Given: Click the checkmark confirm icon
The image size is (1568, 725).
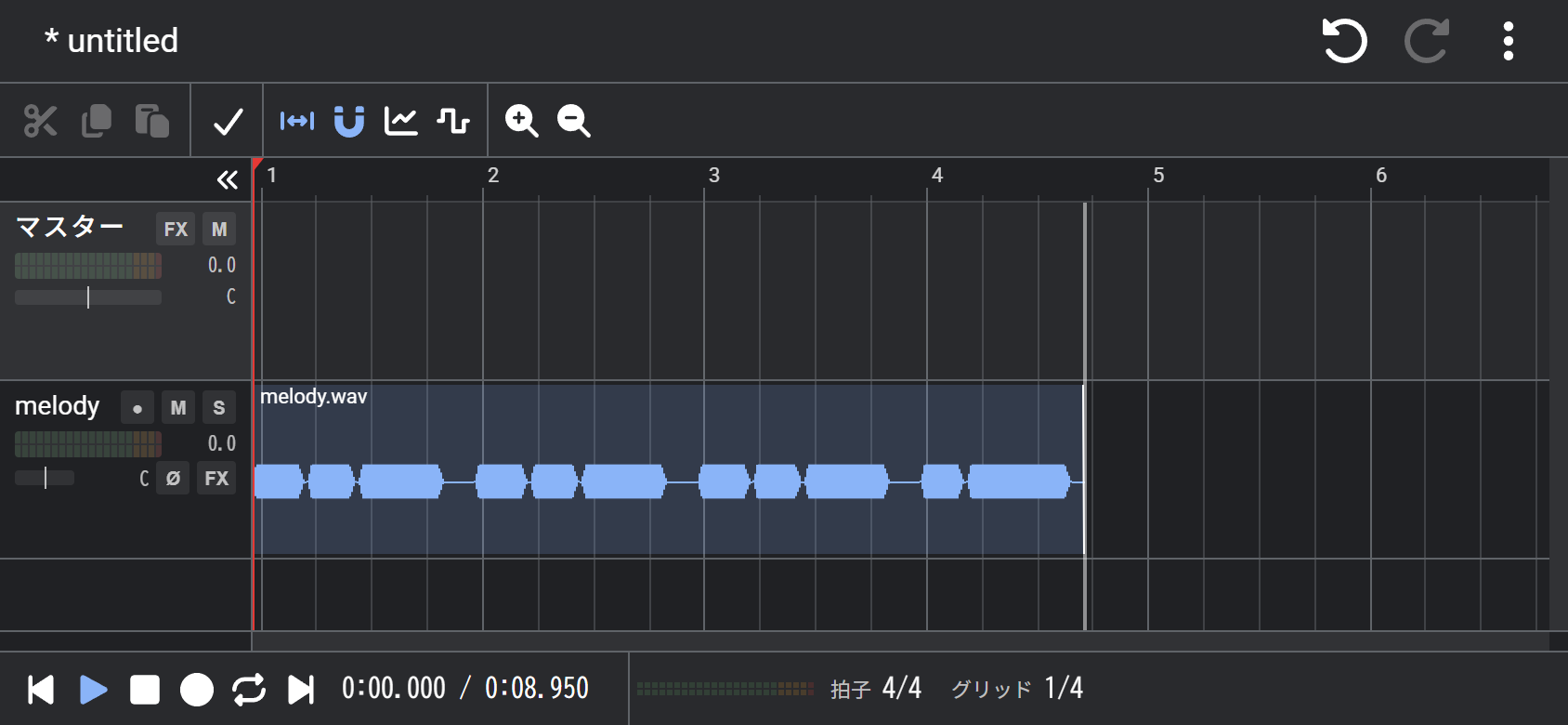Looking at the screenshot, I should tap(229, 121).
